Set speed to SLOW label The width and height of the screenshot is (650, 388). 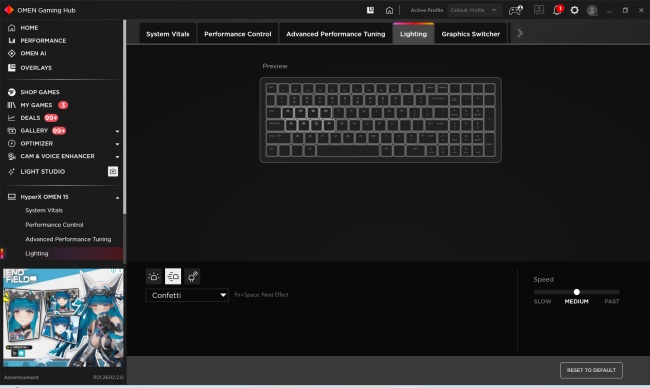coord(543,301)
